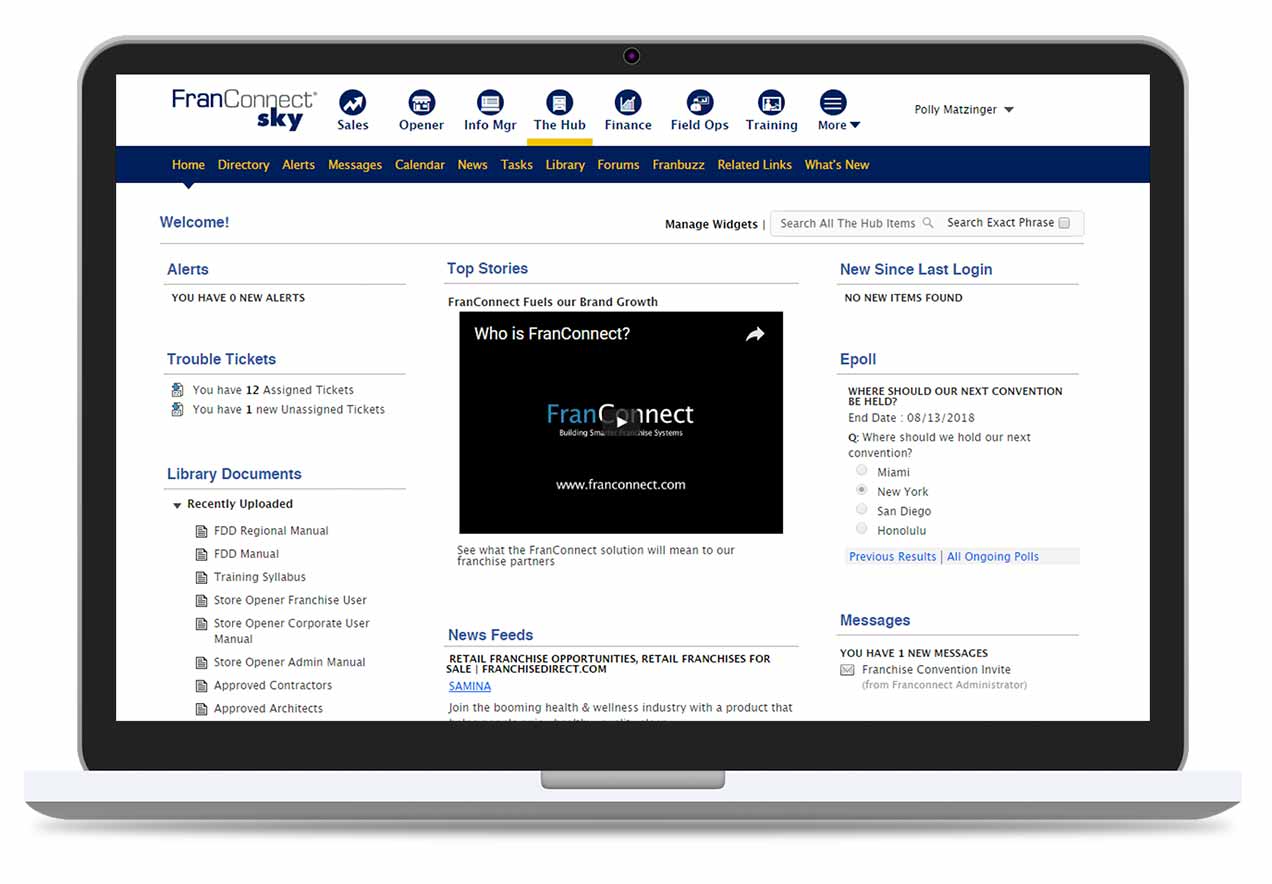Play the Who is FranConnect video
This screenshot has height=884, width=1272.
point(621,422)
